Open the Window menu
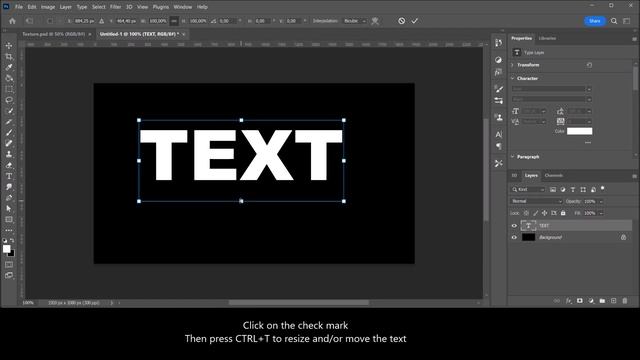The image size is (640, 360). click(x=182, y=7)
